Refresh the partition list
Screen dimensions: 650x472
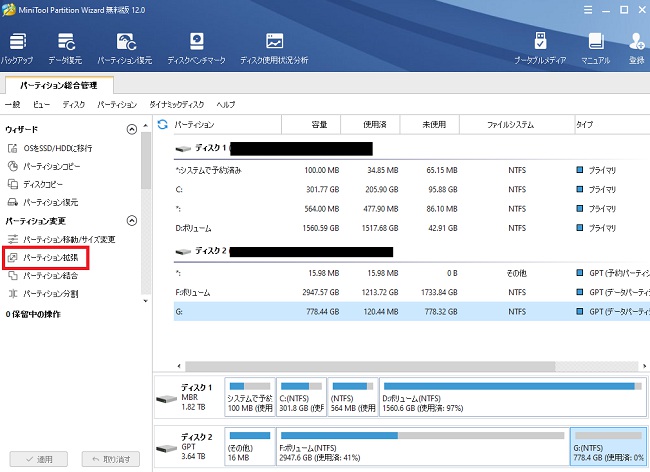tap(163, 124)
